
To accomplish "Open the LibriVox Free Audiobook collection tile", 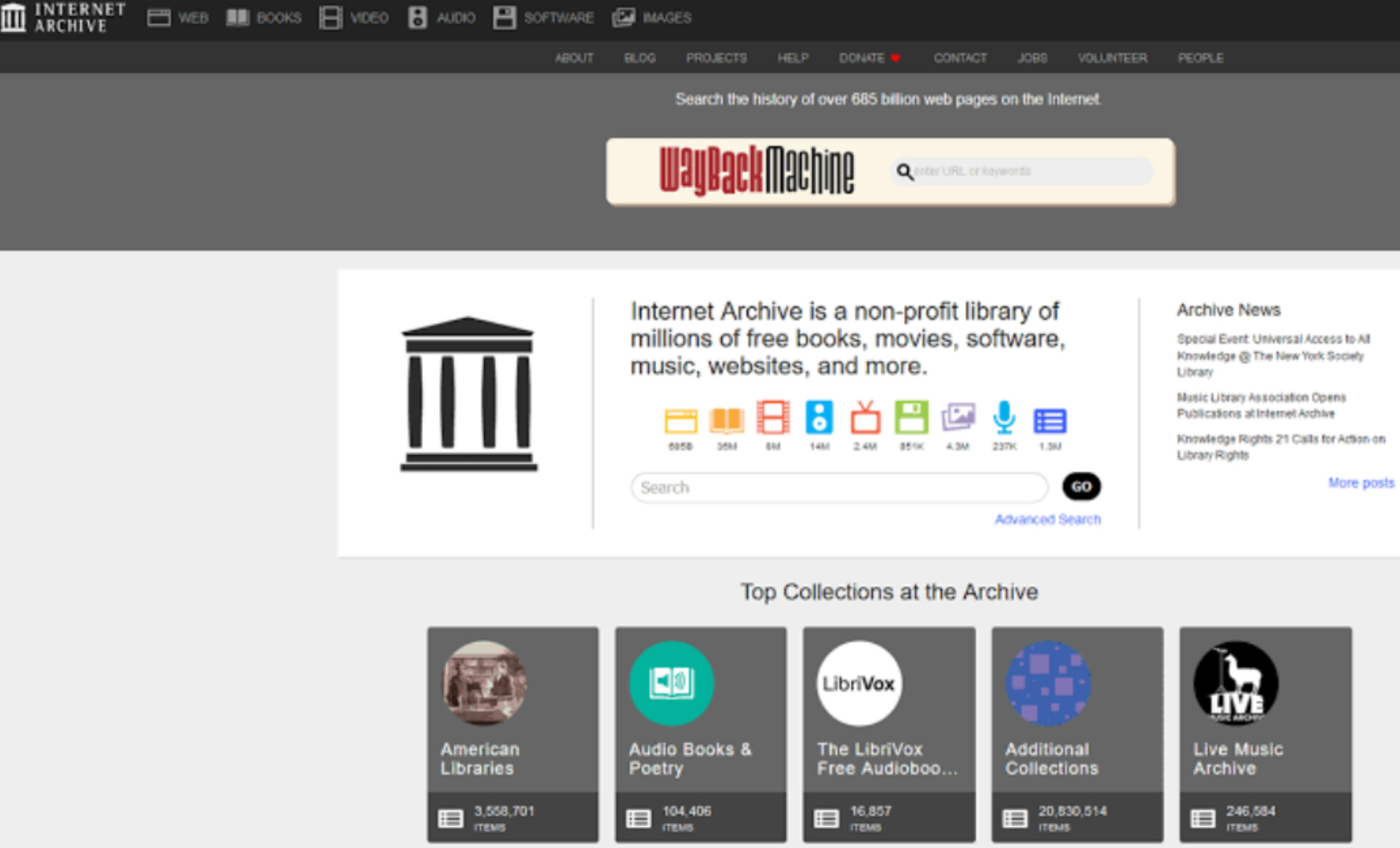I will (x=888, y=733).
